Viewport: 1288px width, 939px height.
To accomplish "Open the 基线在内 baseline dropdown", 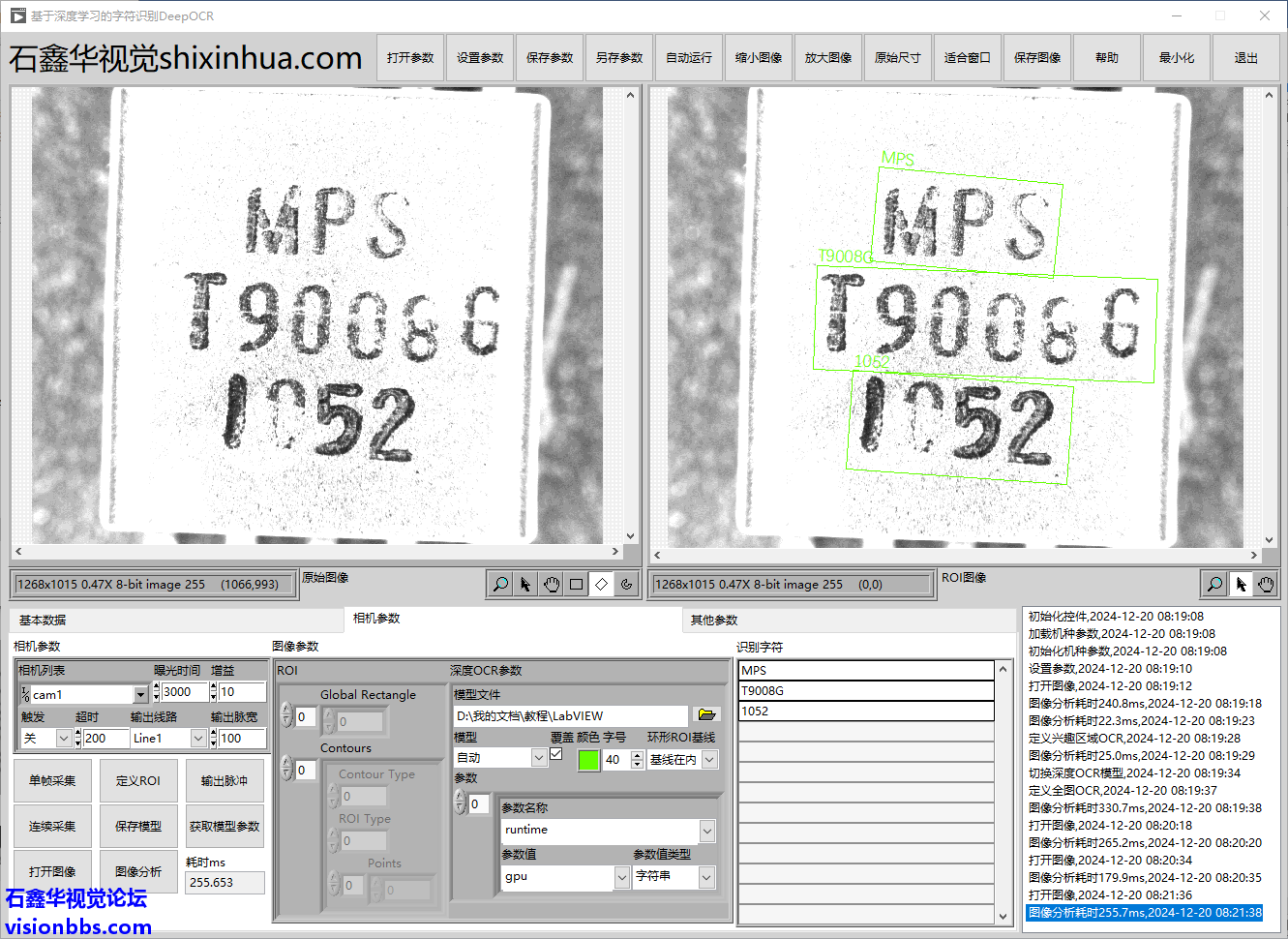I will 709,760.
